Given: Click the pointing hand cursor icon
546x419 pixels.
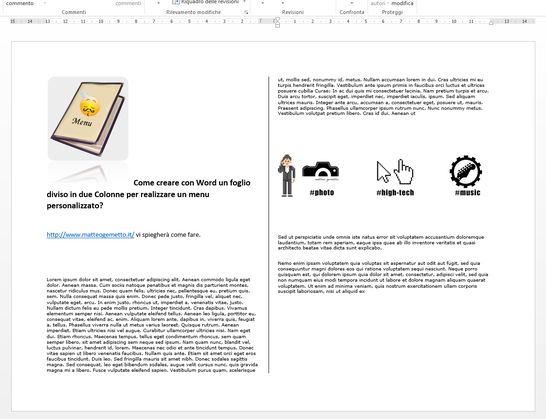Looking at the screenshot, I should pos(403,172).
